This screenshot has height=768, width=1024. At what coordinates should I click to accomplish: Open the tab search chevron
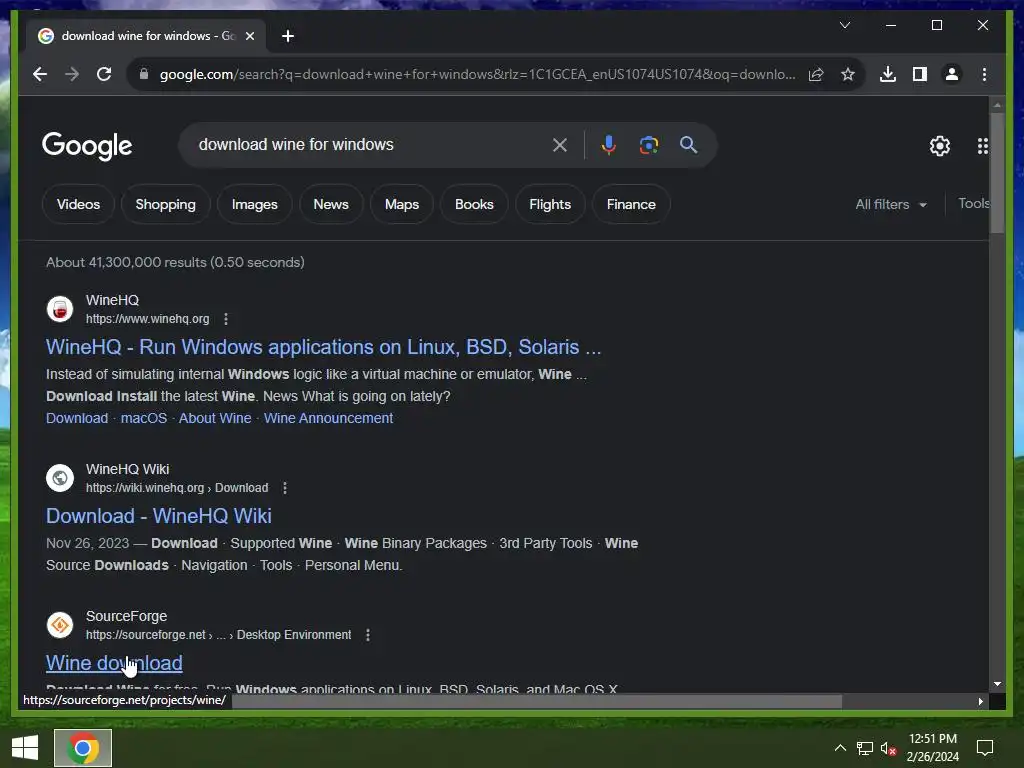click(844, 25)
